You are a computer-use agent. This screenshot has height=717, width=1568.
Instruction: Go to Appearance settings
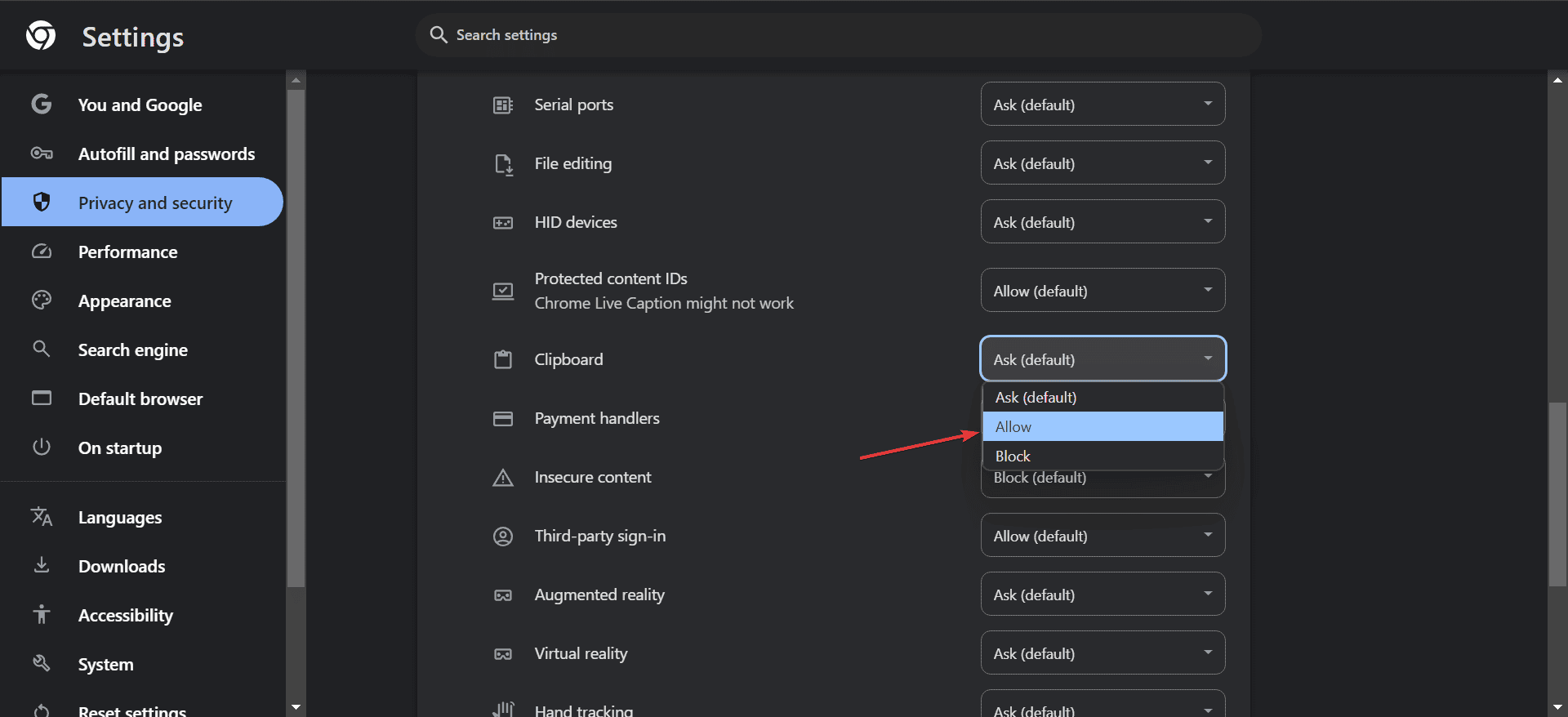coord(142,301)
